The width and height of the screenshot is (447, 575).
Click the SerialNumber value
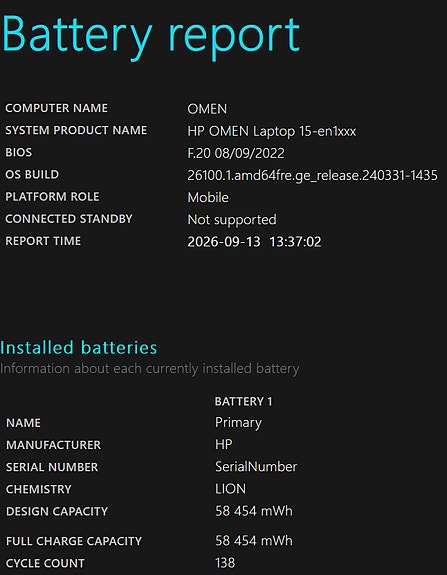coord(256,467)
